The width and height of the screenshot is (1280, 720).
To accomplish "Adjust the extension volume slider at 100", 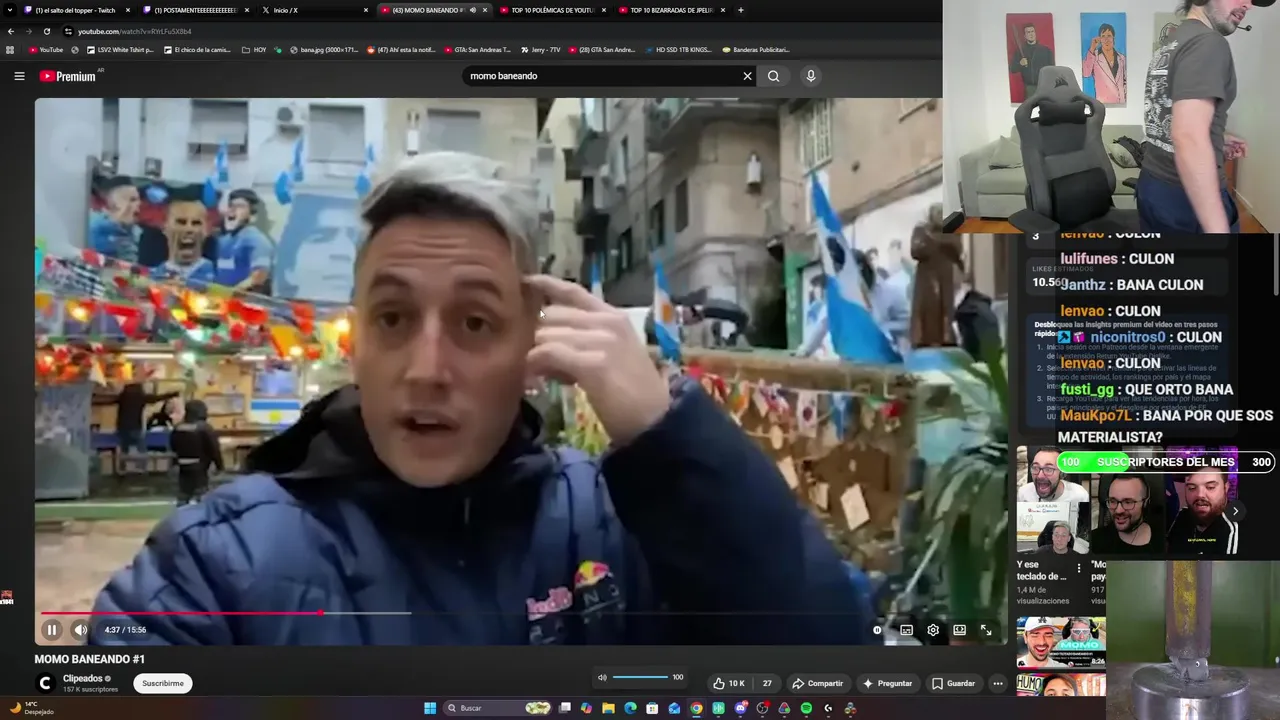I will click(640, 677).
